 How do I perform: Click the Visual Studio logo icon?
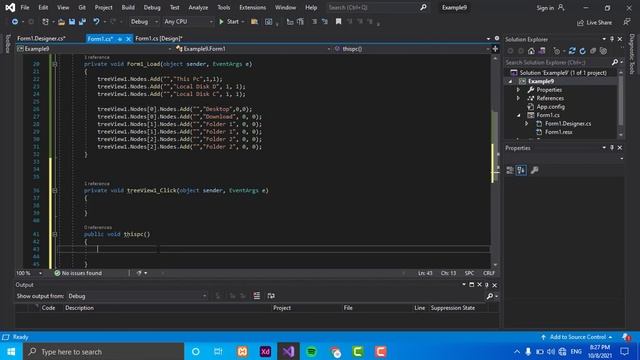pyautogui.click(x=10, y=7)
